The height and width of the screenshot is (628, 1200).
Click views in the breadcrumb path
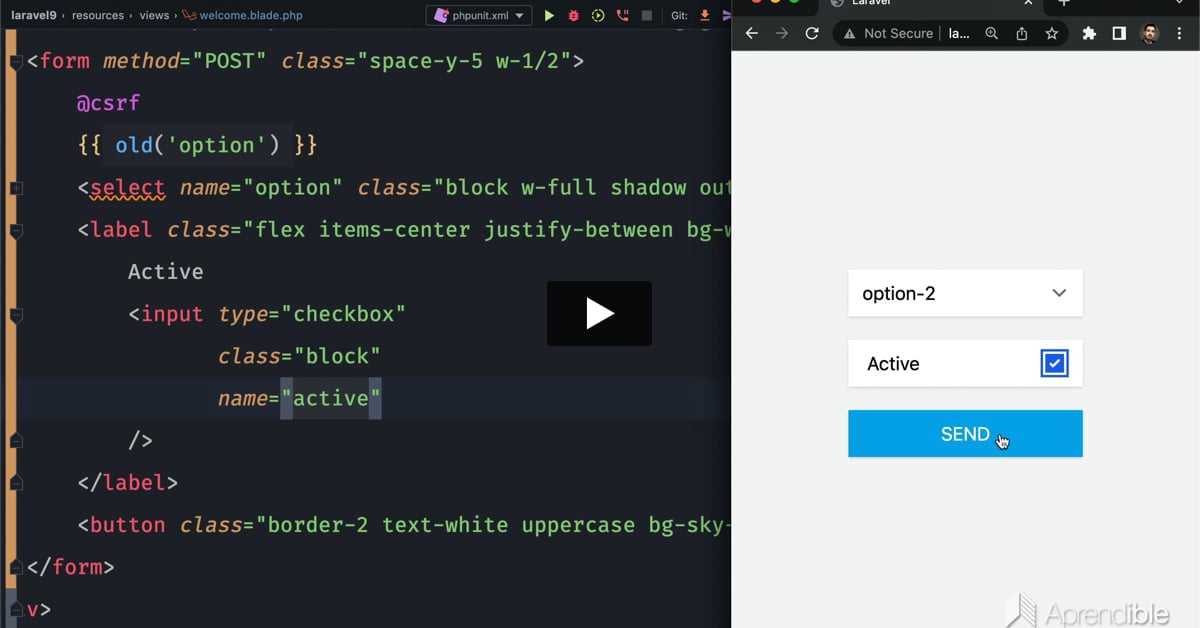click(154, 15)
